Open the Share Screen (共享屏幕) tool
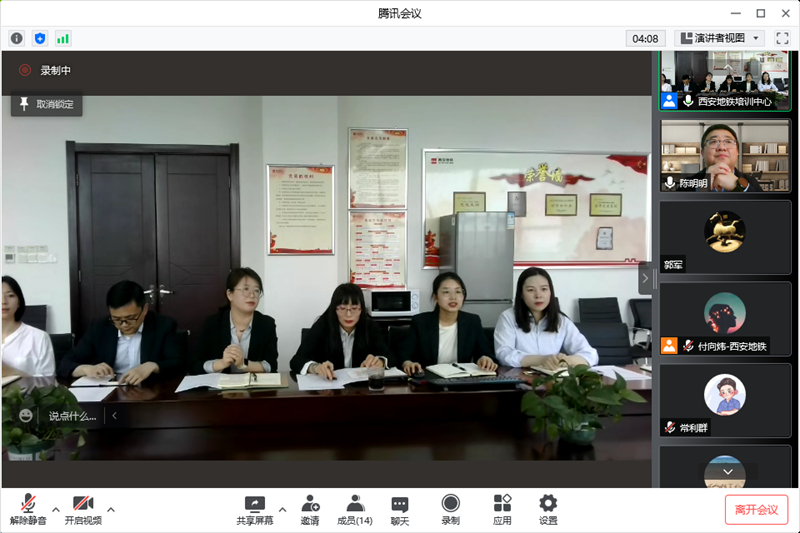Viewport: 800px width, 533px height. [254, 510]
